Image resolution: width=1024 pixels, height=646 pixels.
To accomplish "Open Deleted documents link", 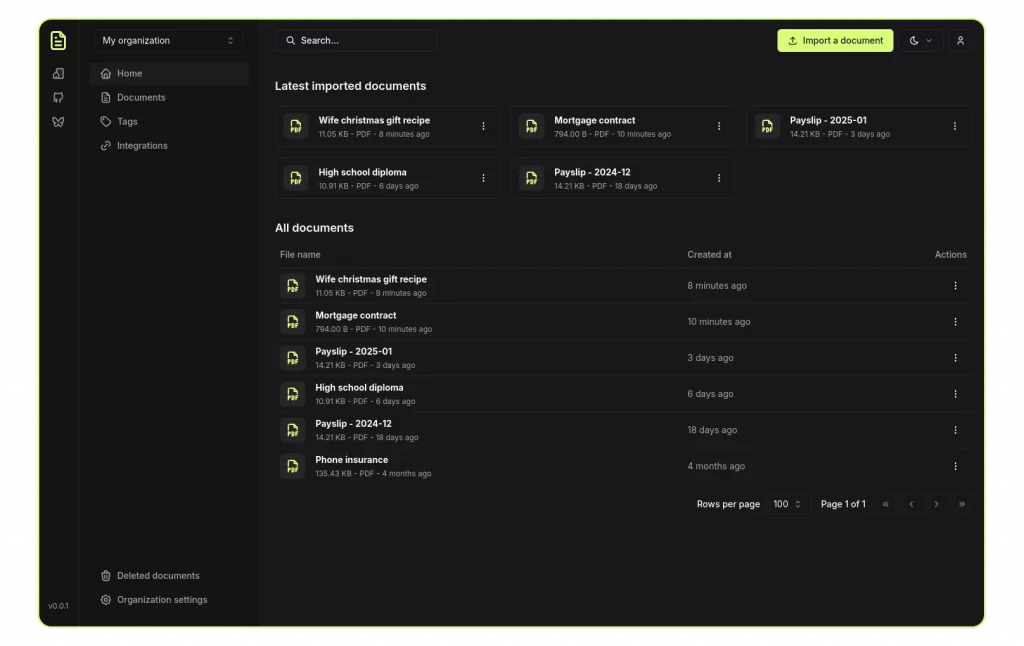I will (158, 576).
